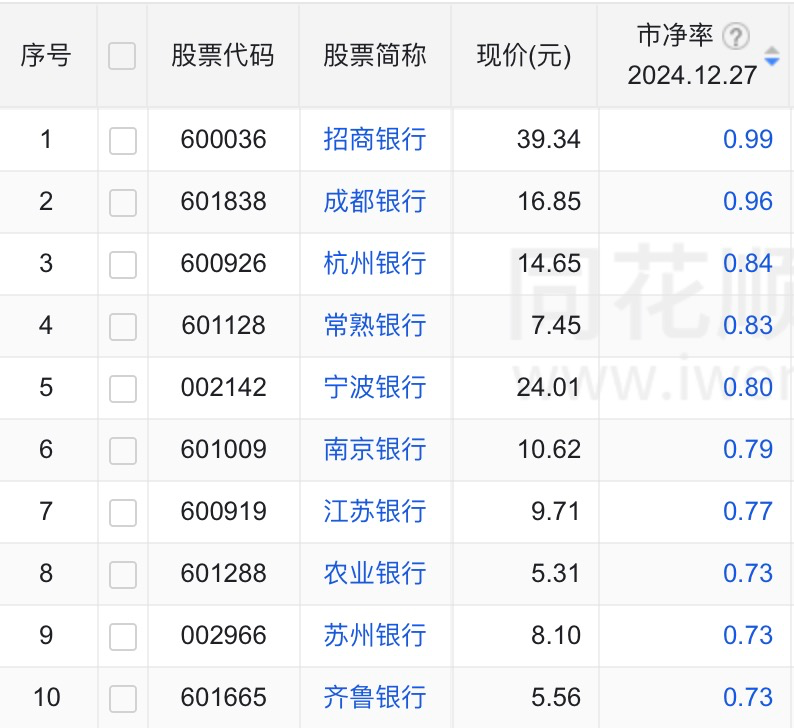
Task: Open the 招商银行 stock link
Action: [x=375, y=139]
